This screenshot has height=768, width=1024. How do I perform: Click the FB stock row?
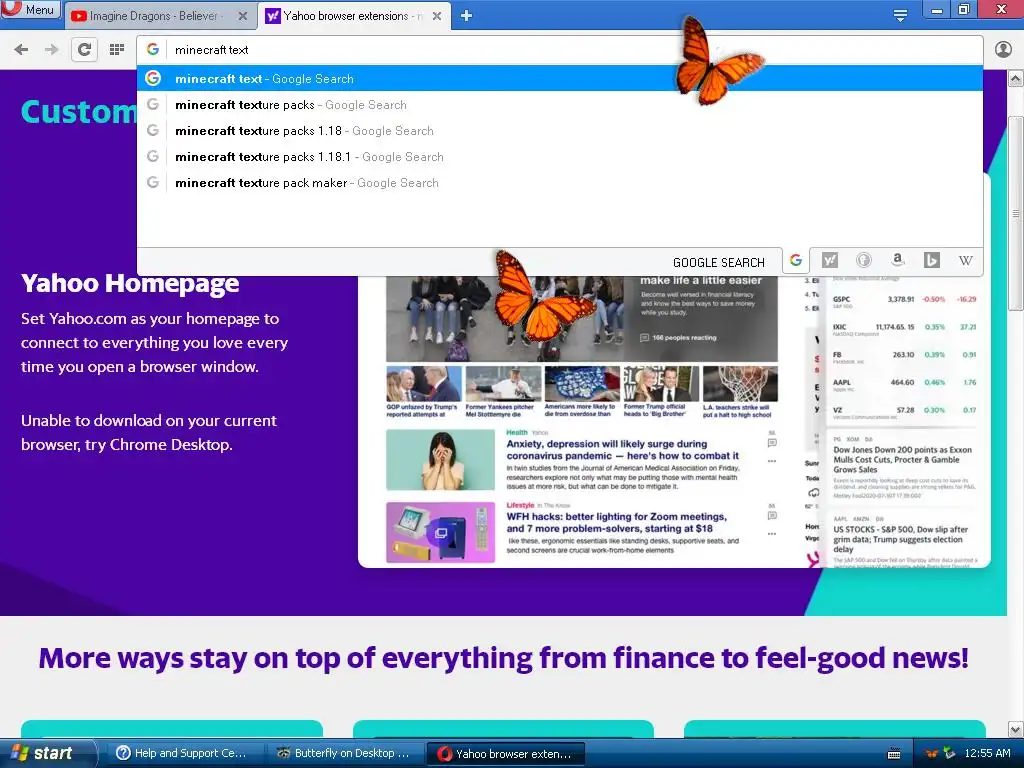(904, 356)
